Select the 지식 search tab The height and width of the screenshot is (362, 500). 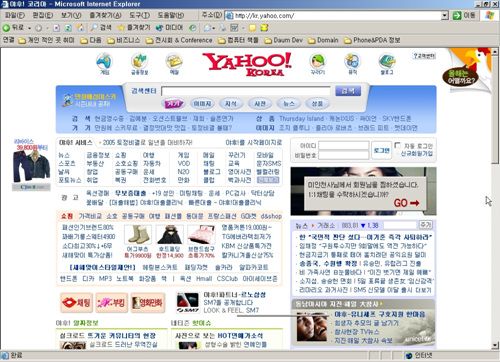tap(231, 104)
